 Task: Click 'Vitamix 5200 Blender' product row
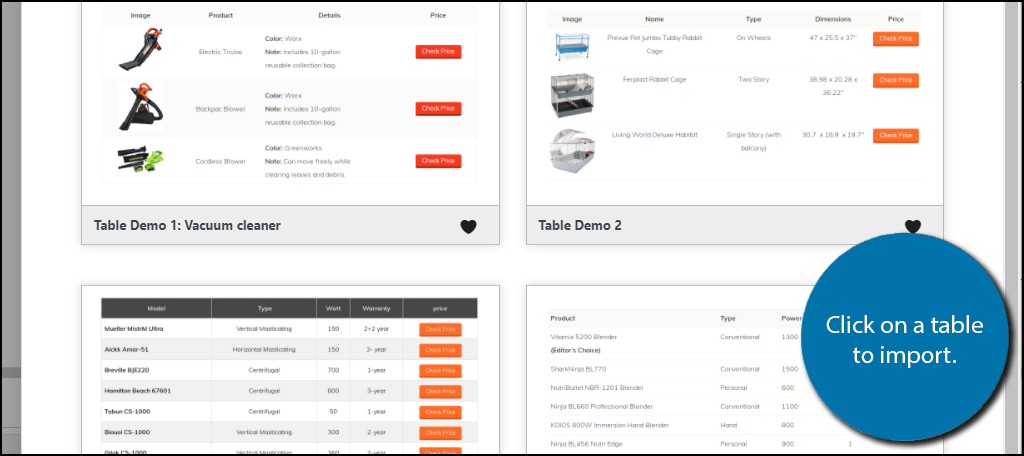click(583, 337)
